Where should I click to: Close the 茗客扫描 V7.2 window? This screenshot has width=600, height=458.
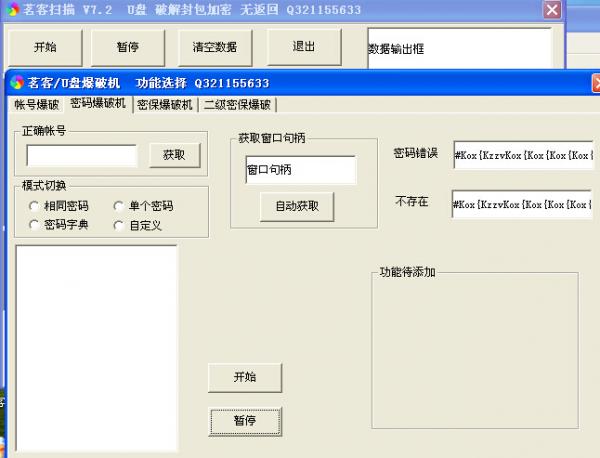(x=552, y=10)
